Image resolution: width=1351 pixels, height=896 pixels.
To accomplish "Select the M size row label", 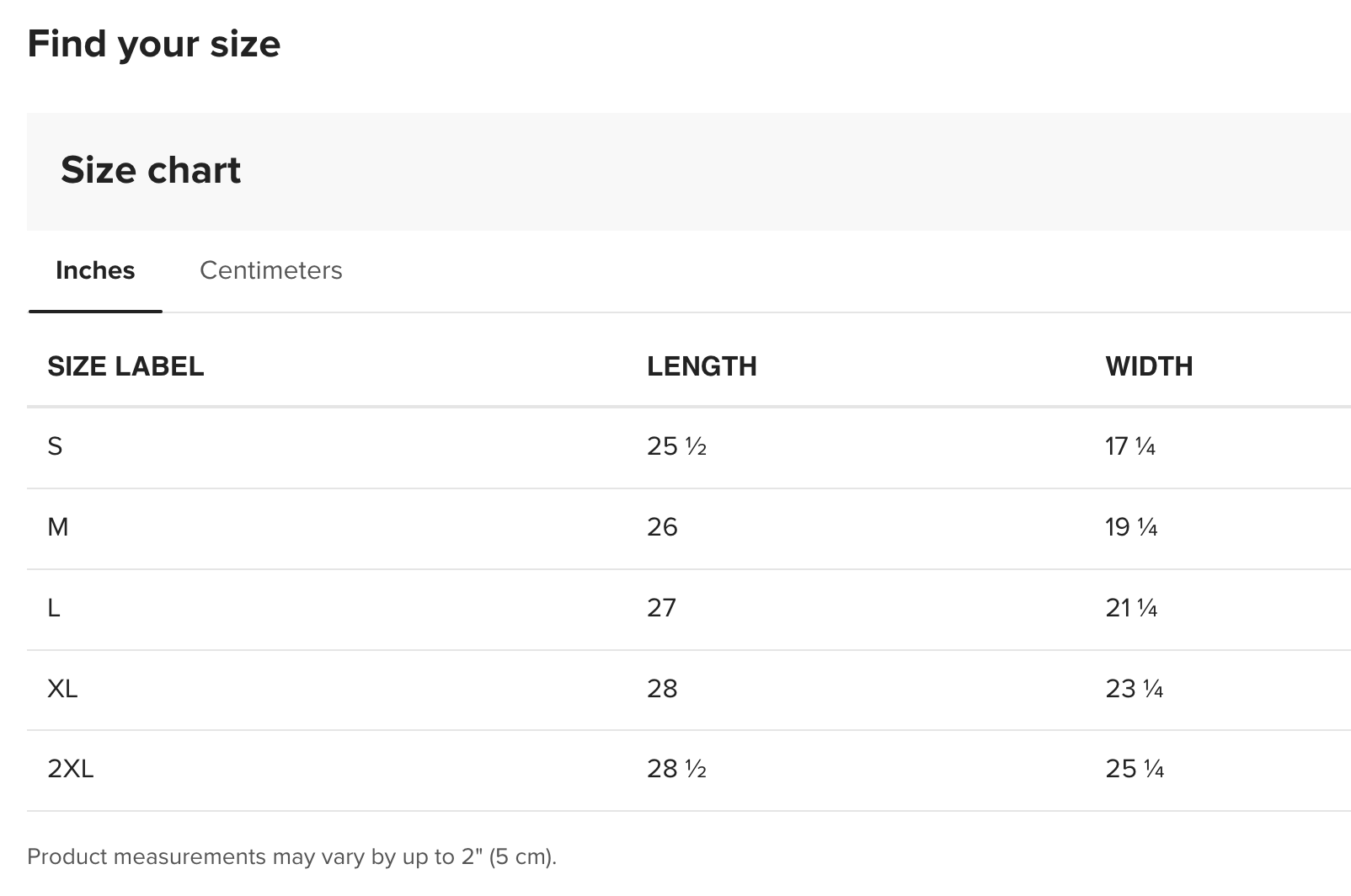I will 58,527.
